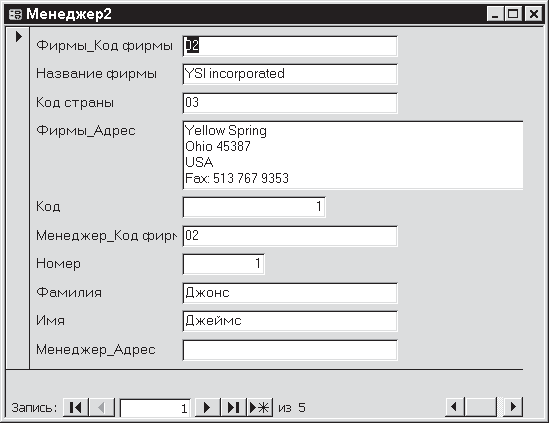Go to first record button
Screen dimensions: 549x423
(x=76, y=407)
